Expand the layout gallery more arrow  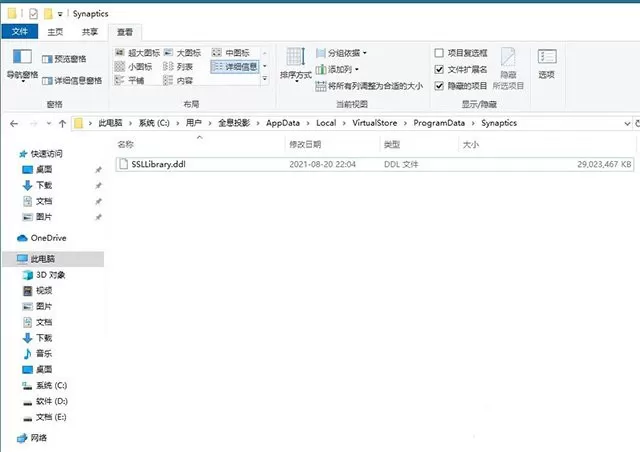pos(265,78)
